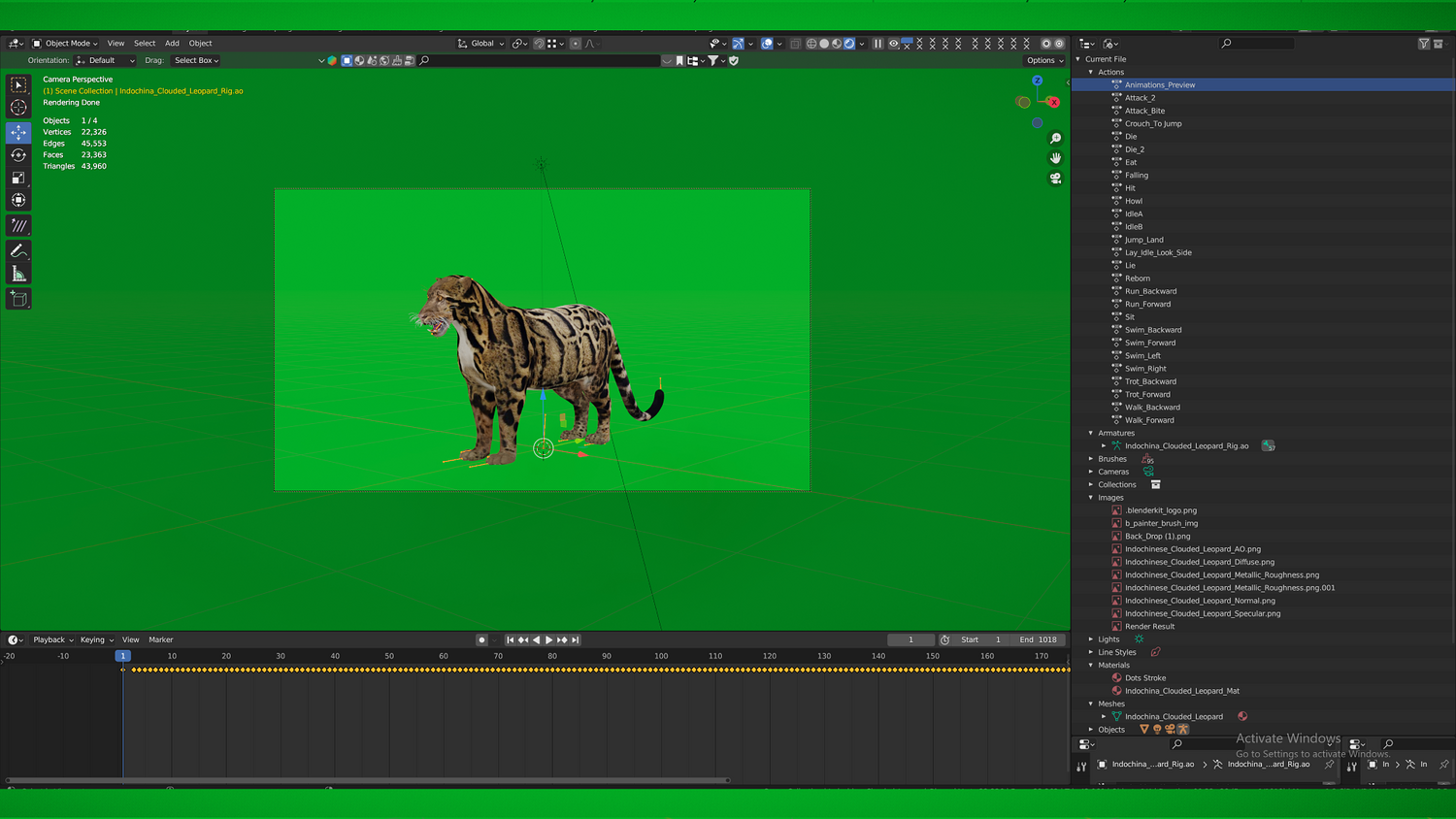The image size is (1456, 819).
Task: Pick the Scale tool
Action: coord(18,178)
